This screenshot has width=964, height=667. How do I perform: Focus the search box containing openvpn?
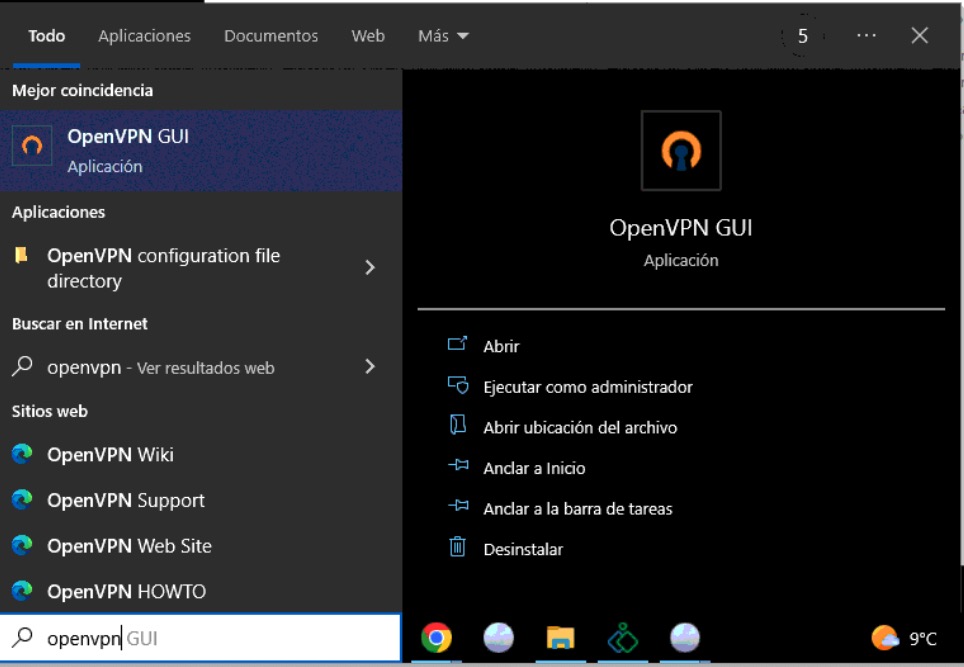(201, 638)
